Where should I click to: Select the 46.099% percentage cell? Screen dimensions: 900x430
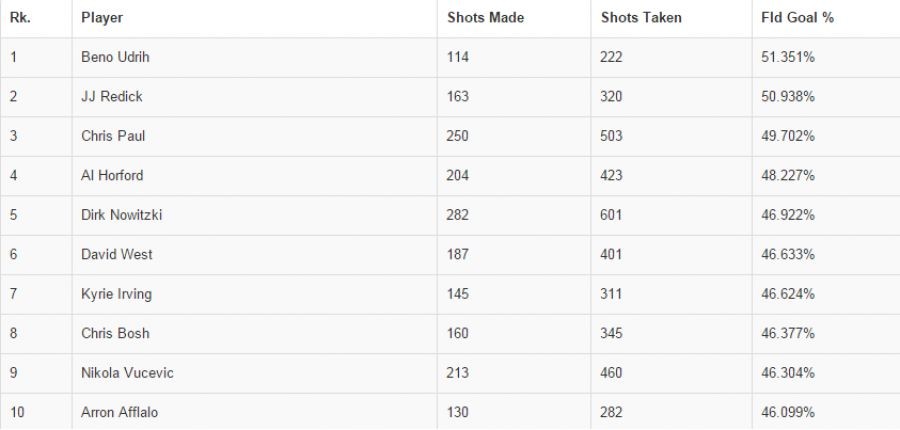click(x=788, y=412)
